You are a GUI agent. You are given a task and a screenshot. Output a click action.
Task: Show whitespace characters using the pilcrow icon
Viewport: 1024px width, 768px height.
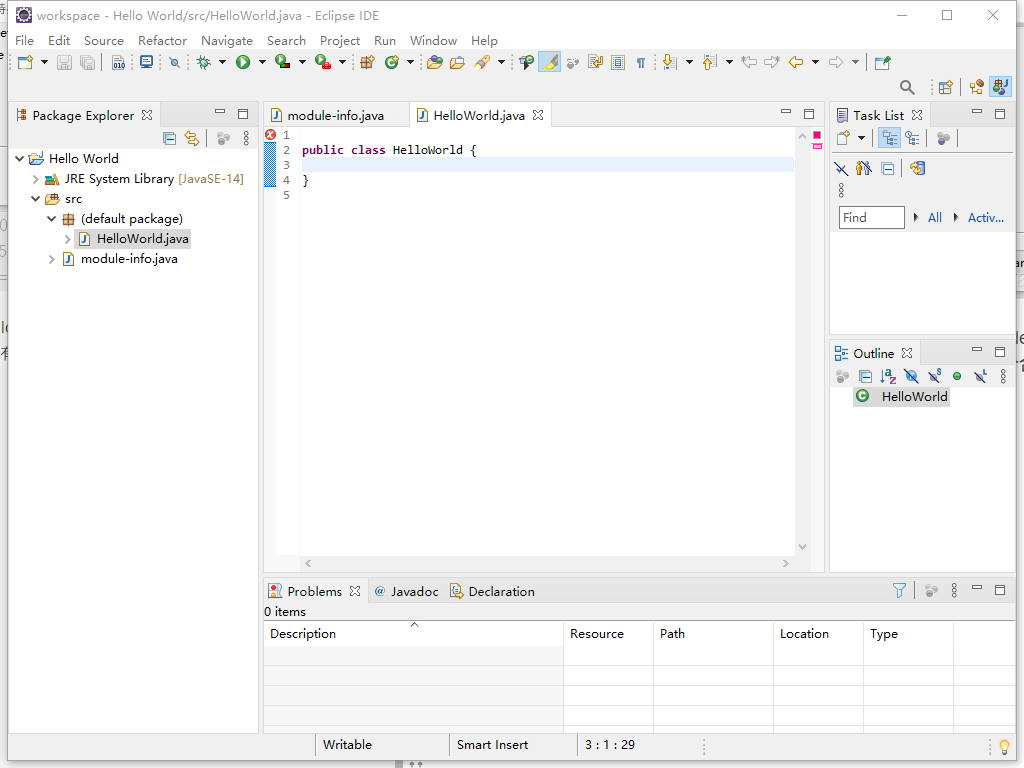[640, 62]
